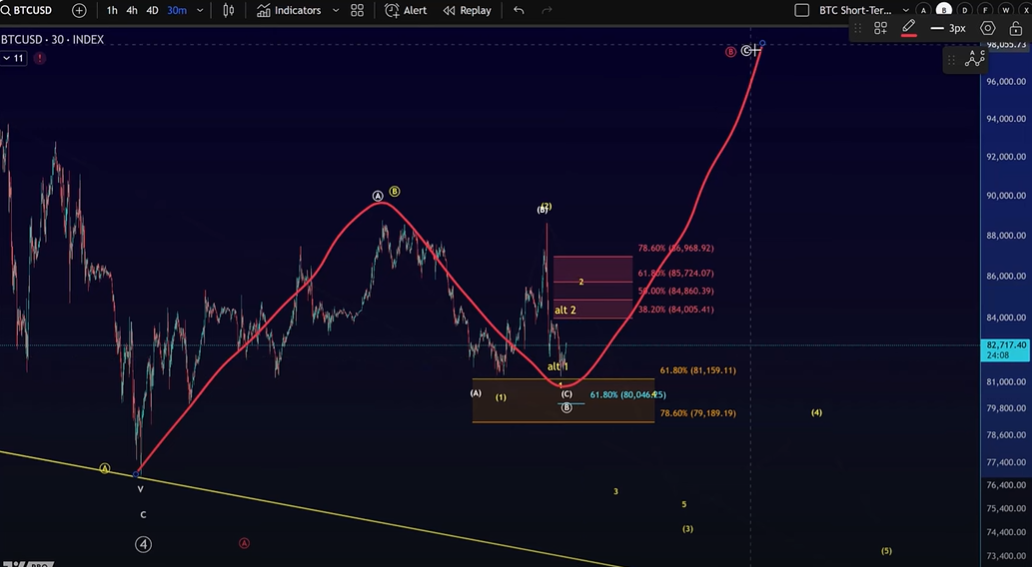Viewport: 1032px width, 567px height.
Task: Select the X layout quick button
Action: tap(1026, 10)
